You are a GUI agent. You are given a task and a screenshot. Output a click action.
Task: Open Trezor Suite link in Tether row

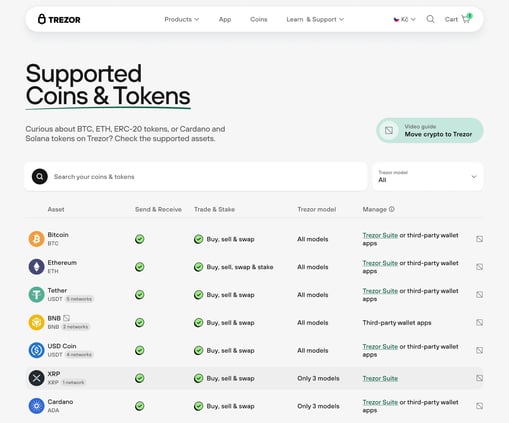(380, 291)
